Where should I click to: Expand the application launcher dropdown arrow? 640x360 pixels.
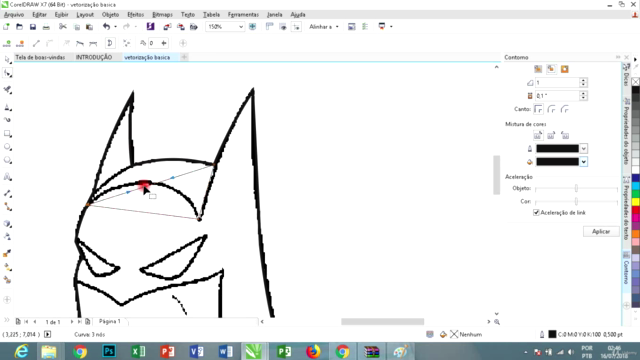[x=391, y=27]
